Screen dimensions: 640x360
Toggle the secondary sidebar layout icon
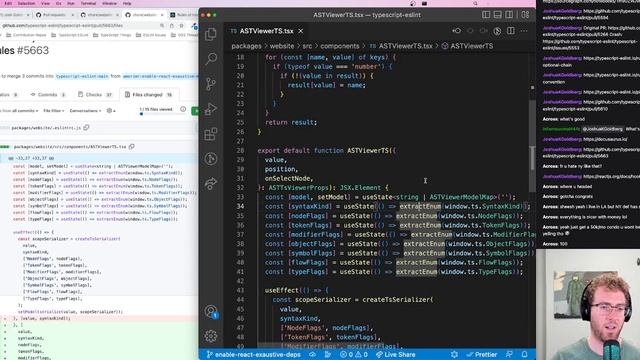click(509, 15)
